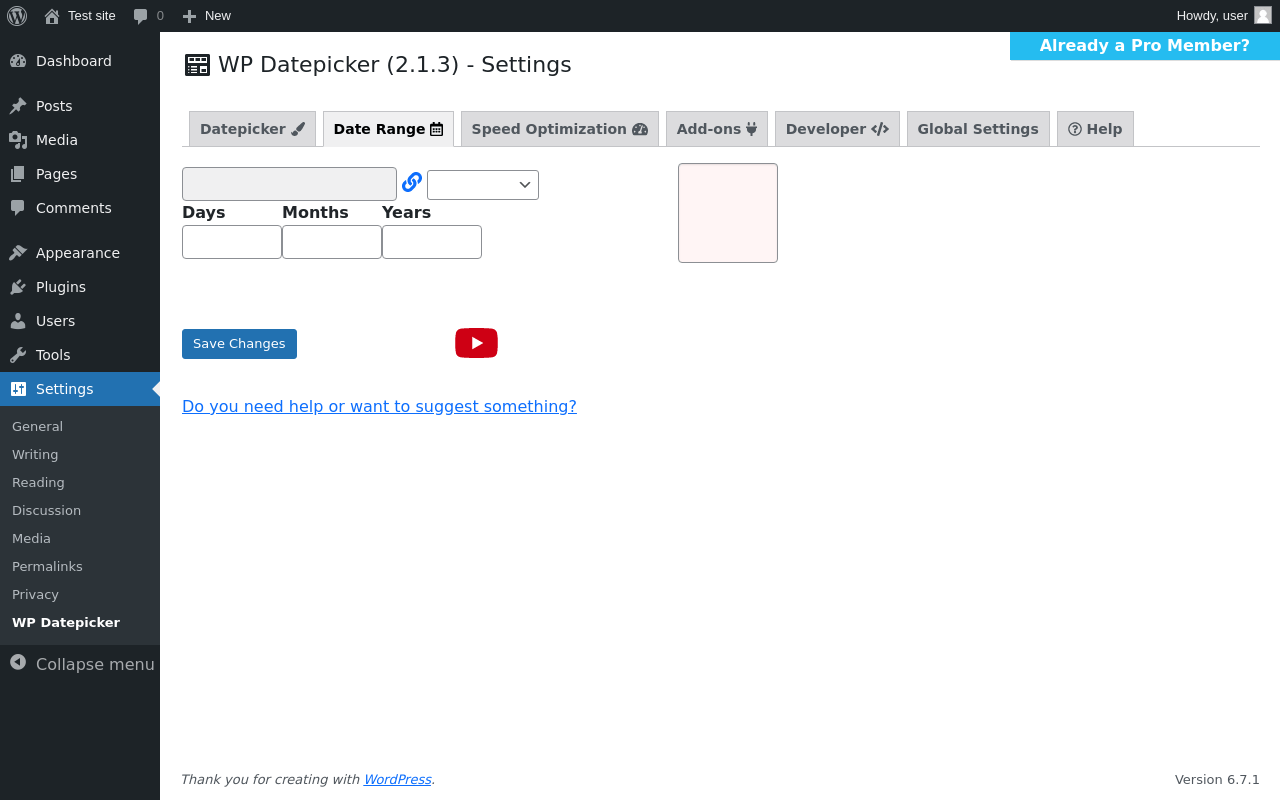1280x800 pixels.
Task: Click the Pages icon in sidebar
Action: coord(18,174)
